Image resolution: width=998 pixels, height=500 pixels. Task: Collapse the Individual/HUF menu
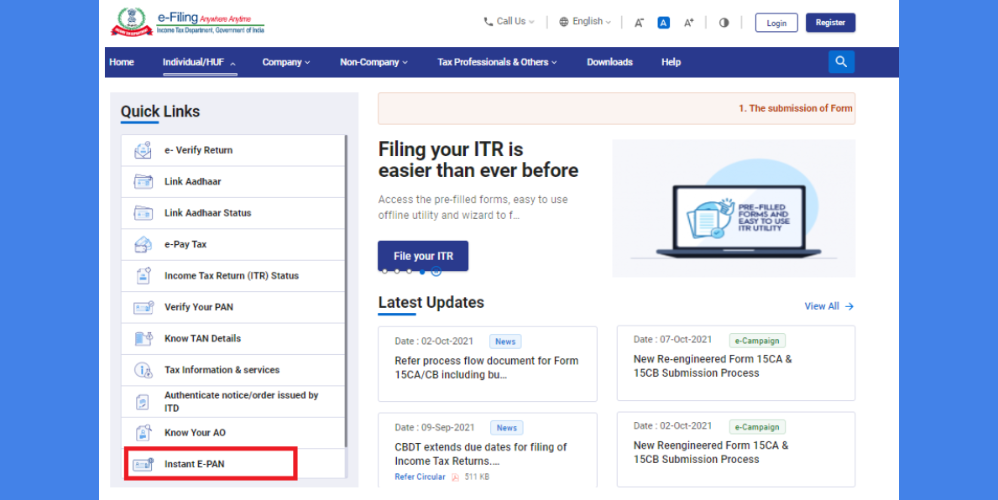pyautogui.click(x=199, y=62)
